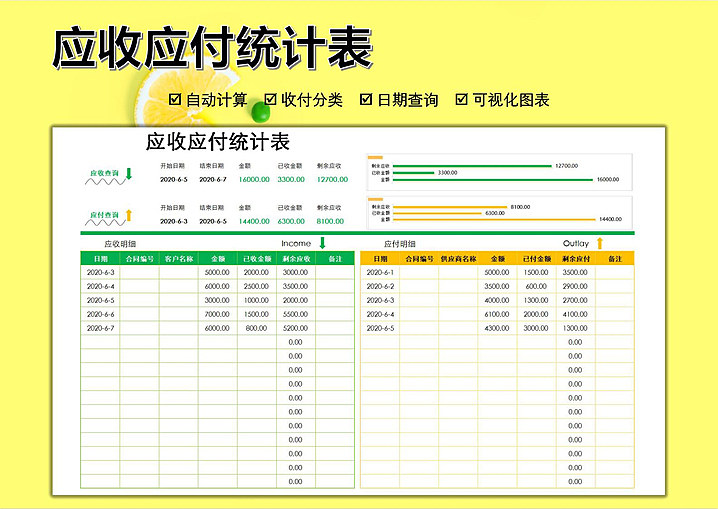Click the 剩余应付 column header
This screenshot has height=509, width=718.
click(x=576, y=259)
